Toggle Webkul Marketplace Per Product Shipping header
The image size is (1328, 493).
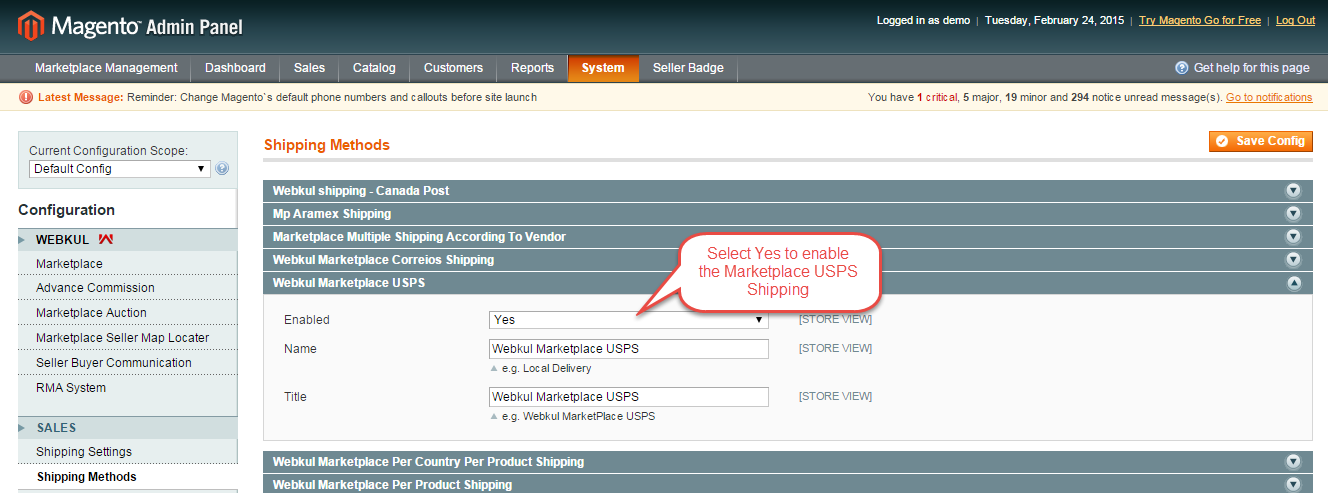788,484
